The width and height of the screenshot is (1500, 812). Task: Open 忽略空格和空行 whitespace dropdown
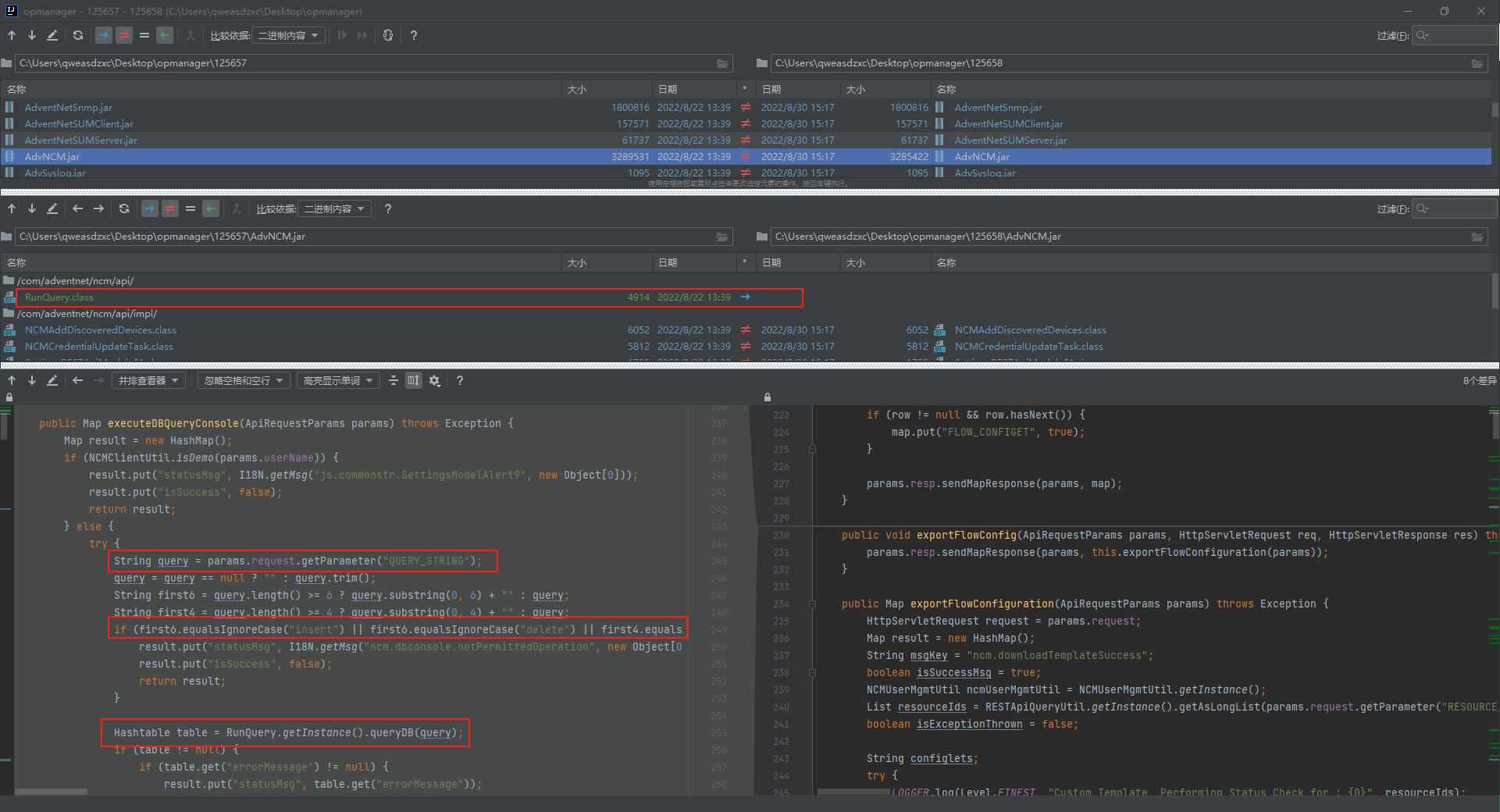(243, 380)
